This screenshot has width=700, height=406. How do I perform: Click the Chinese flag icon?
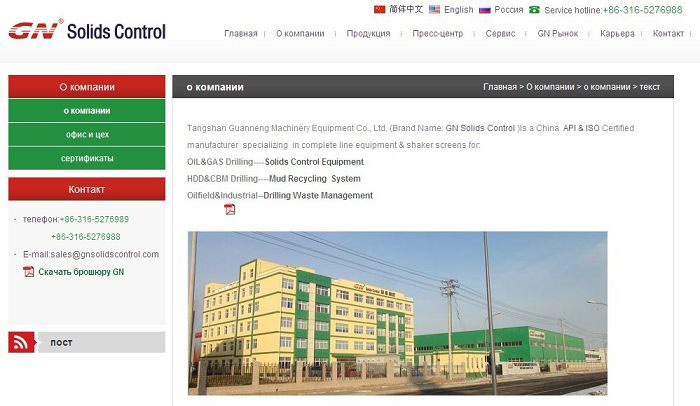379,9
